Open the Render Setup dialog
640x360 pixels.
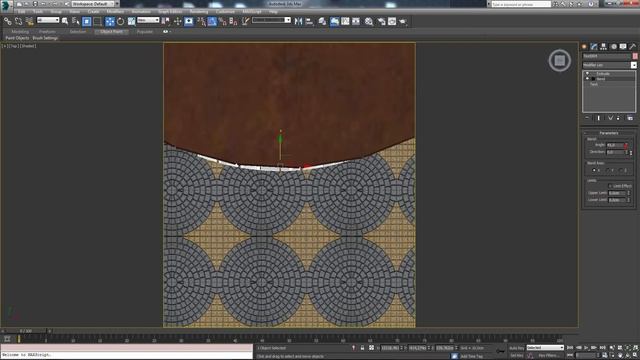point(381,21)
